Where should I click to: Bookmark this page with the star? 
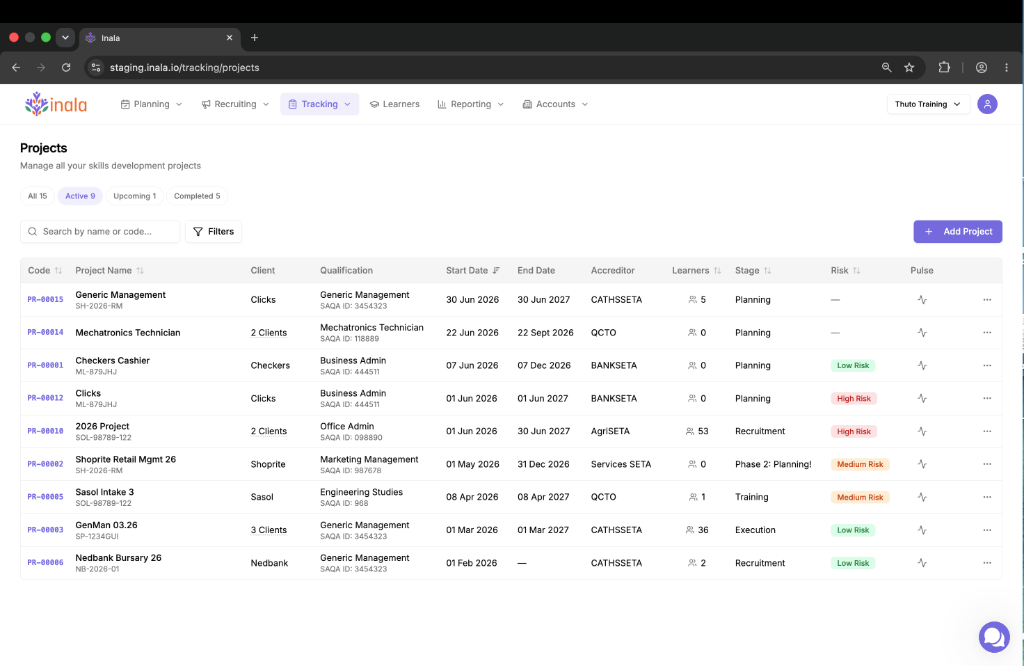click(x=909, y=67)
